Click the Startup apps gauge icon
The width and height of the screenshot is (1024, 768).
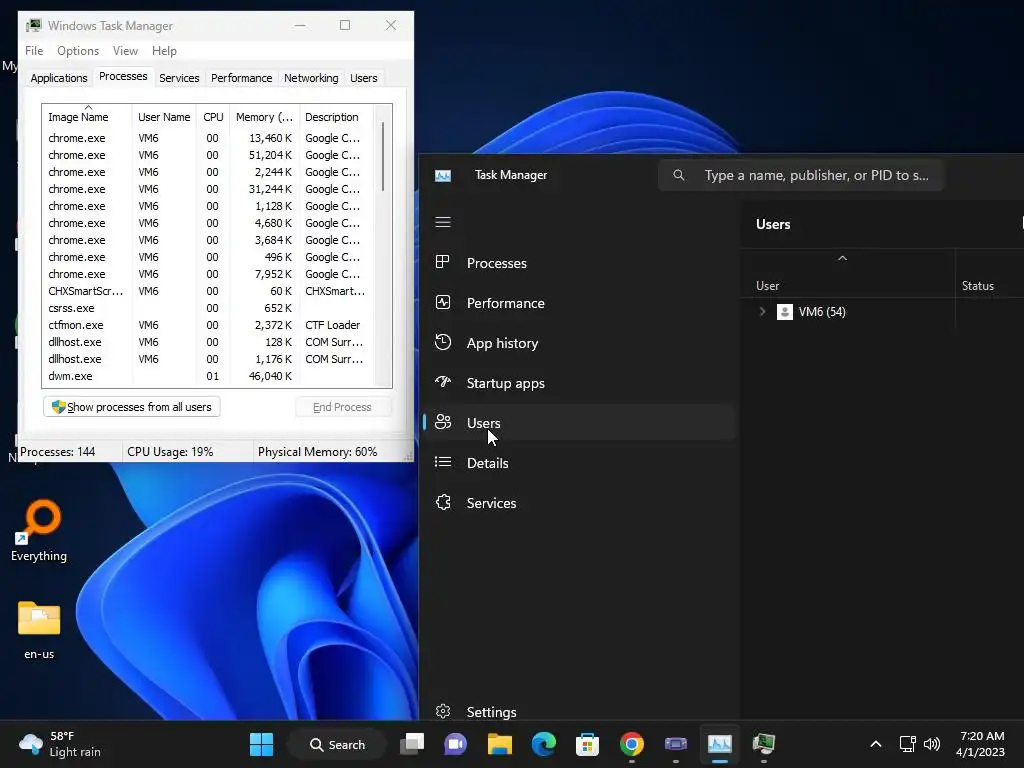[x=443, y=382]
